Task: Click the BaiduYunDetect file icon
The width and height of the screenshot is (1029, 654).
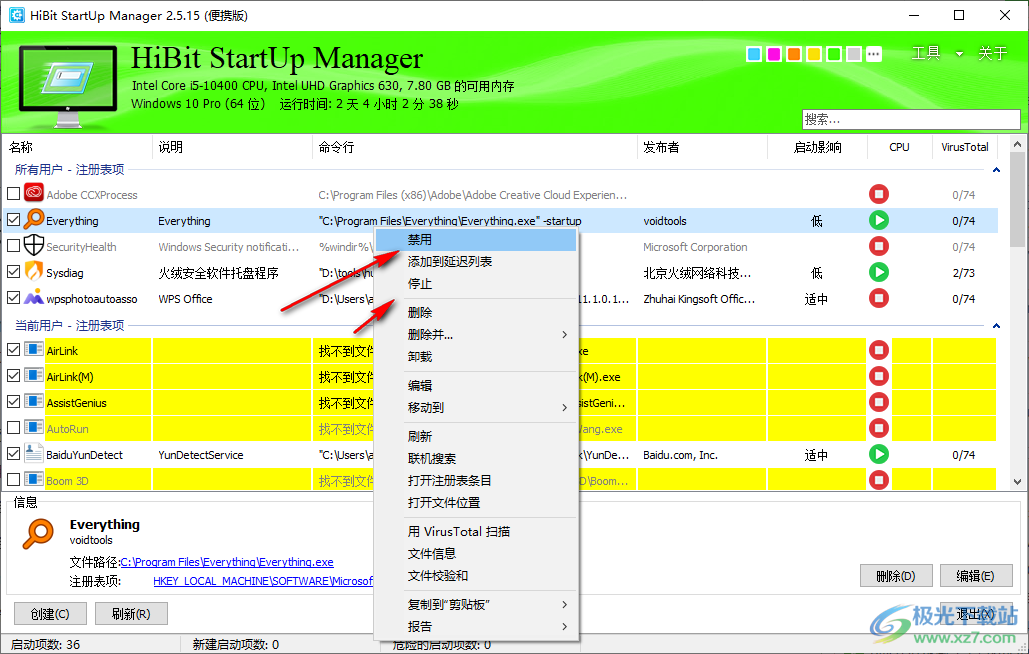Action: pos(33,453)
